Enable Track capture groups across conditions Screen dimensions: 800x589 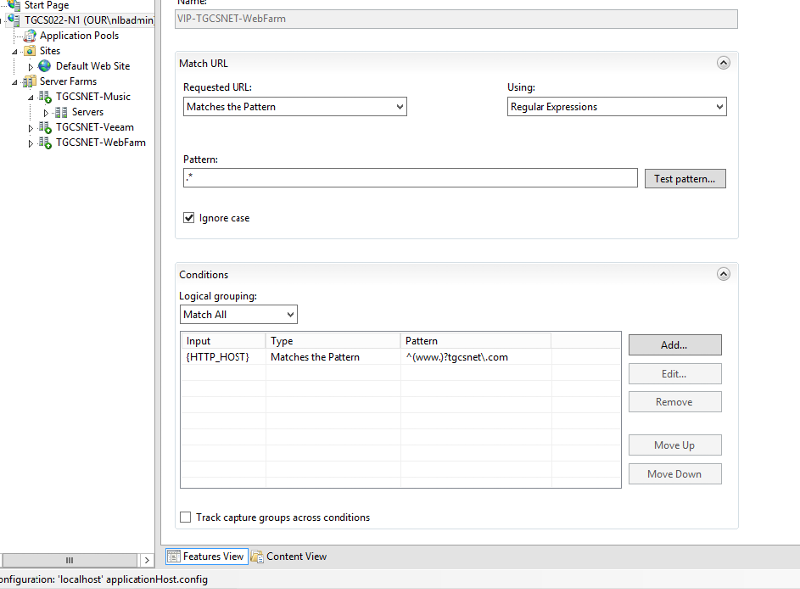coord(186,517)
